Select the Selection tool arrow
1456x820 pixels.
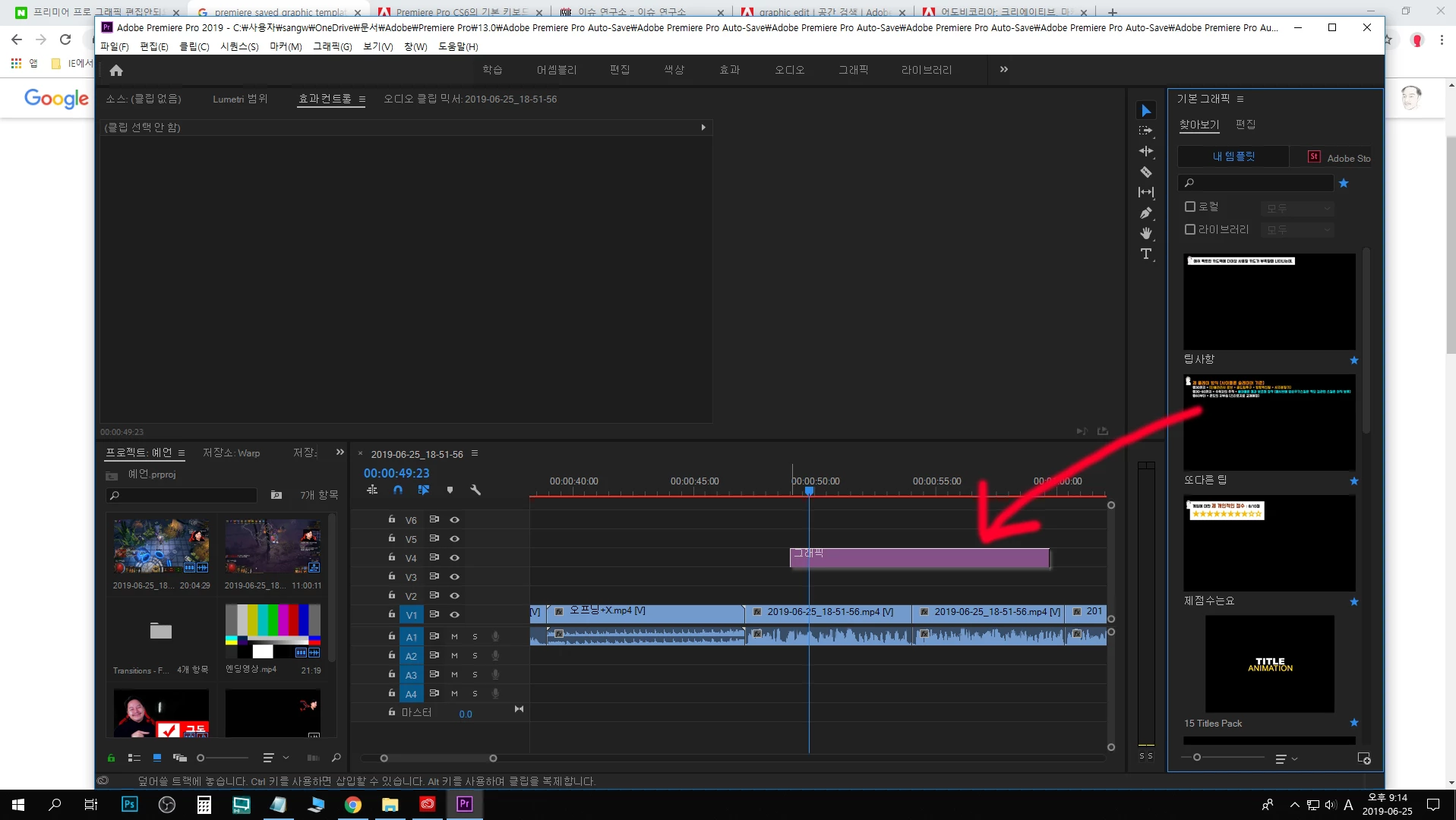tap(1146, 111)
